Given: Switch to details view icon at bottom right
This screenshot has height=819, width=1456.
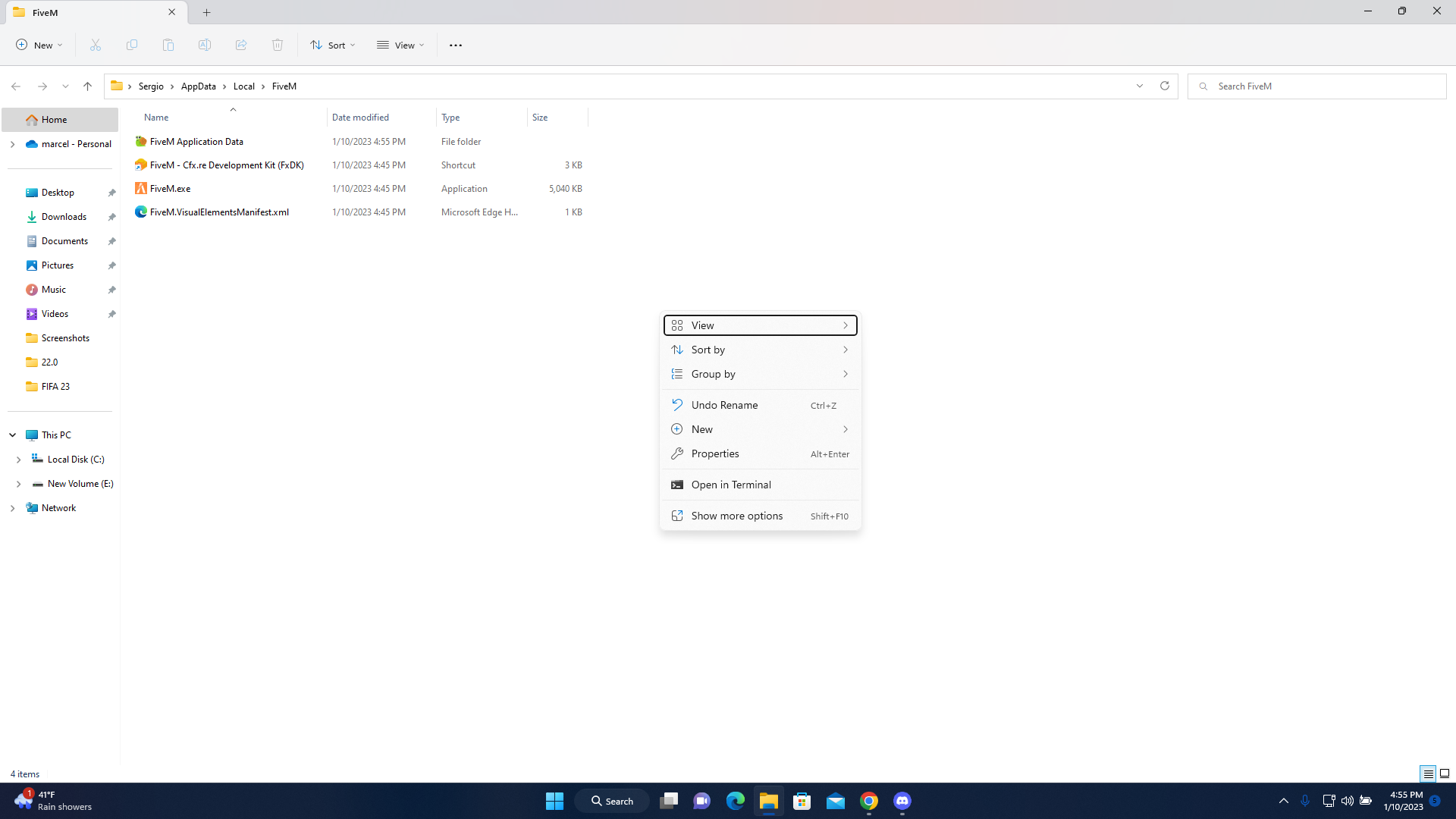Looking at the screenshot, I should click(1428, 773).
